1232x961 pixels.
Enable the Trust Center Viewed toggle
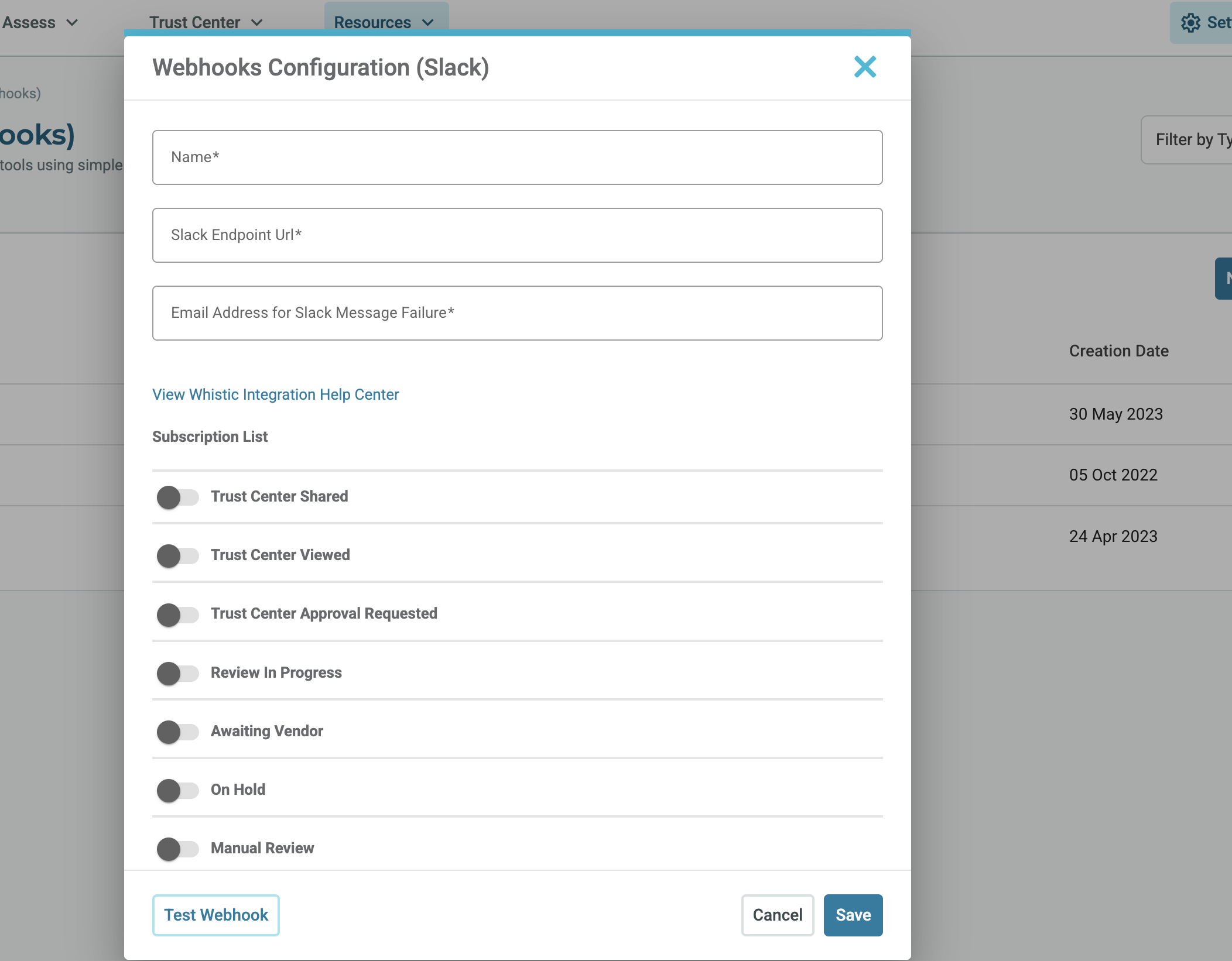[177, 555]
